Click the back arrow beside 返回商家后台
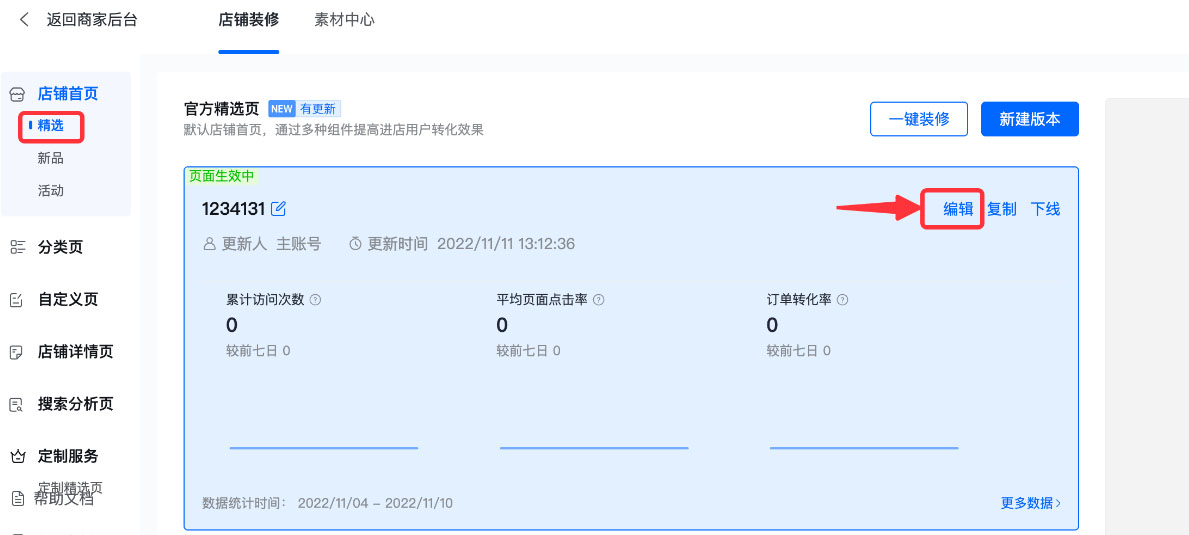 pos(24,20)
